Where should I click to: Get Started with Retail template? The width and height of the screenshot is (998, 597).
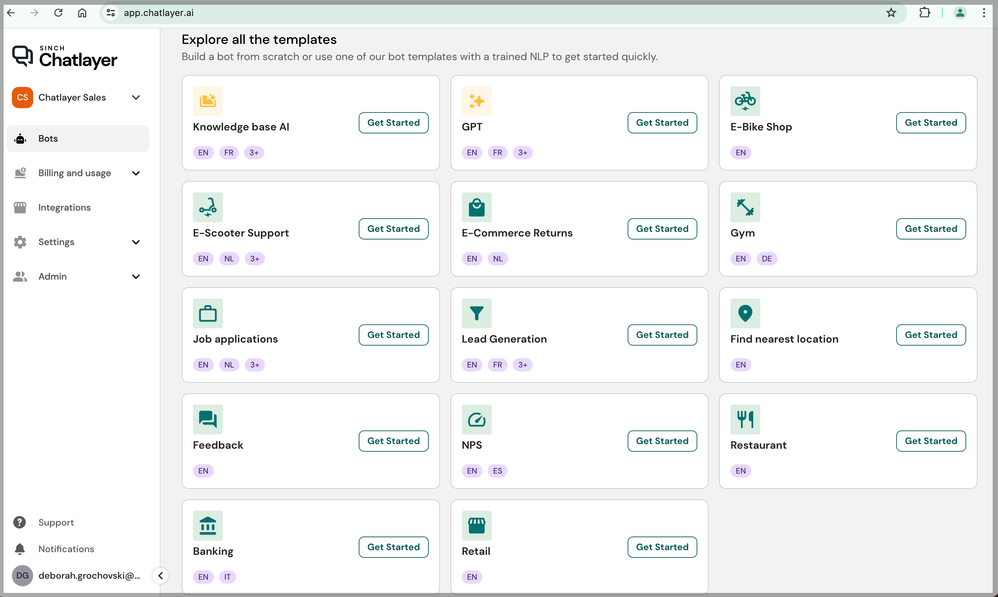(x=662, y=547)
